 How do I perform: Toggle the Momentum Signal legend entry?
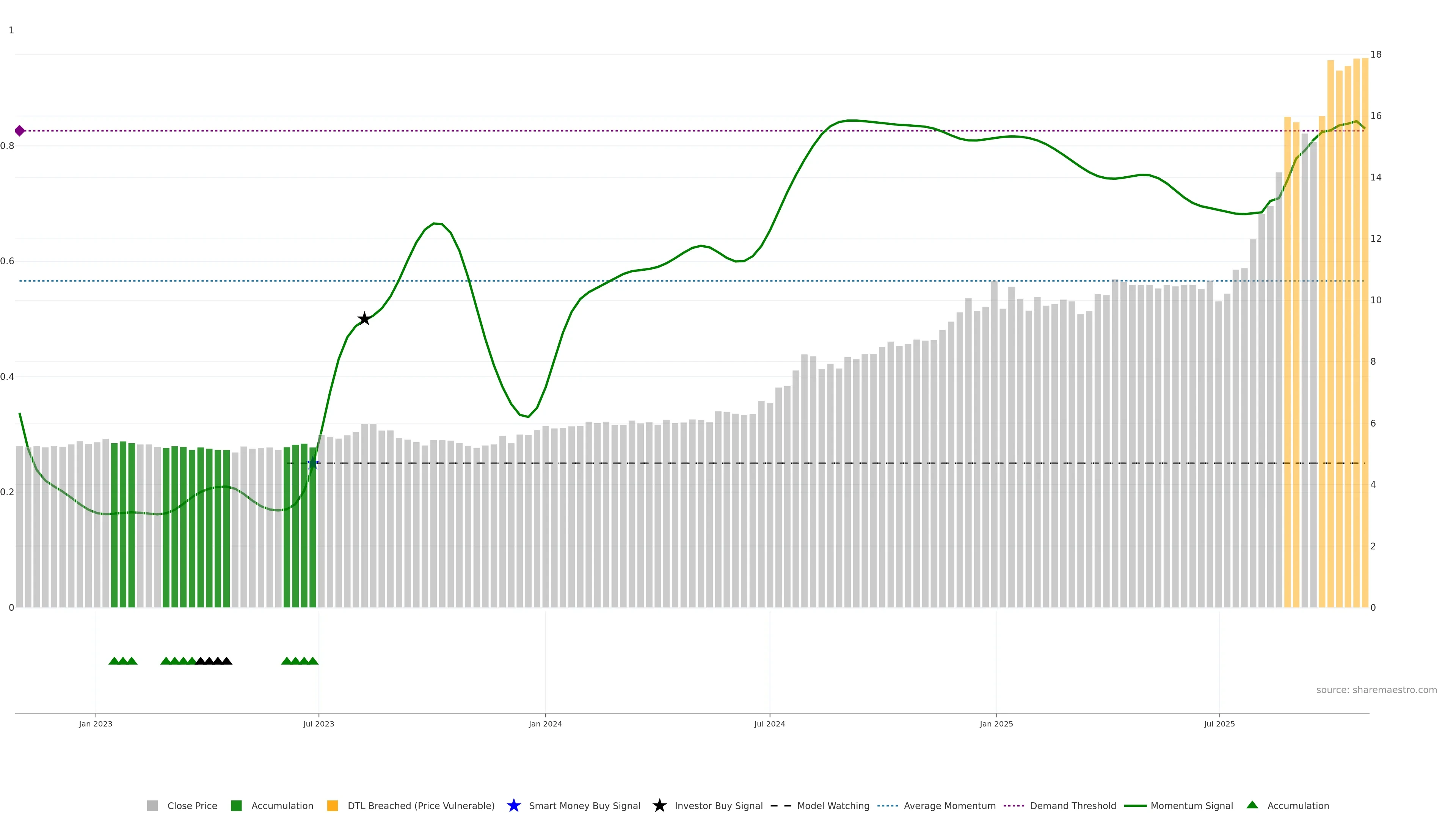pyautogui.click(x=1191, y=805)
